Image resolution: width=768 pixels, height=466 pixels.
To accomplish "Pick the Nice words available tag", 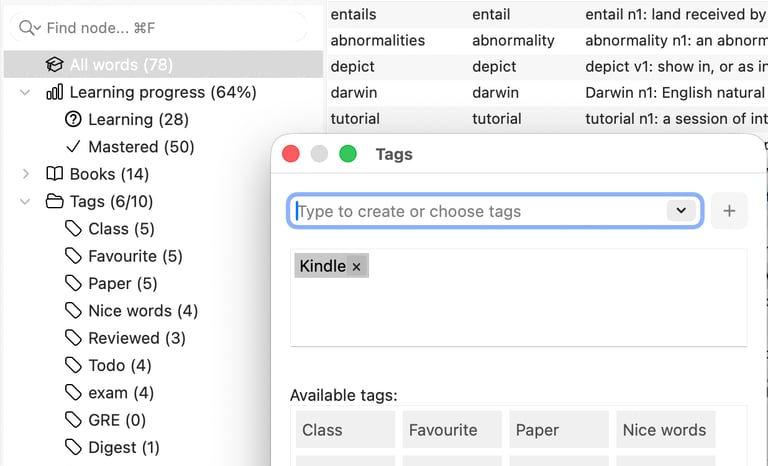I will 664,430.
